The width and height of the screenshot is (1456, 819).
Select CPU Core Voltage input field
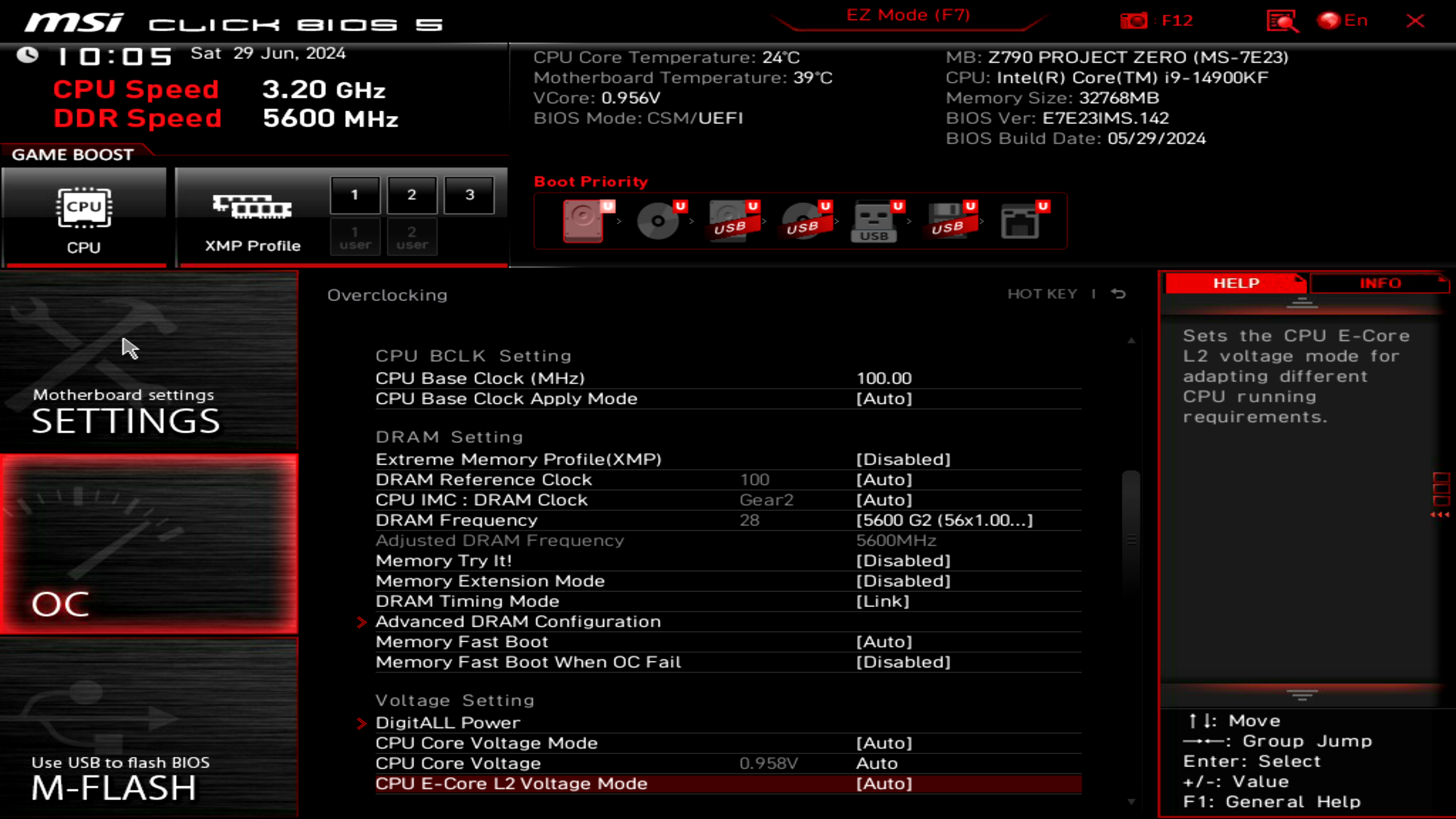click(x=877, y=763)
